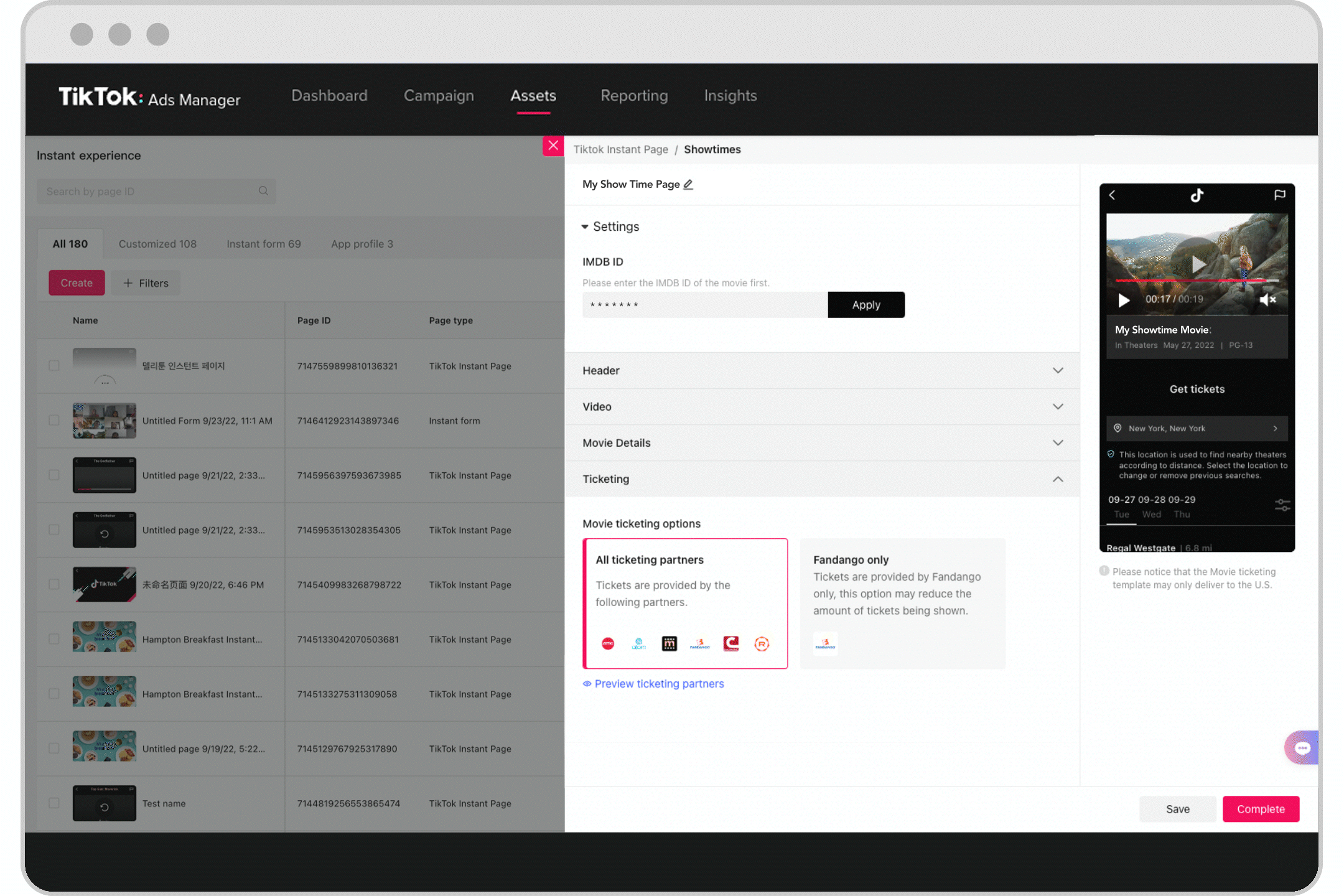The width and height of the screenshot is (1344, 896).
Task: Click the IMDB ID input field
Action: (704, 304)
